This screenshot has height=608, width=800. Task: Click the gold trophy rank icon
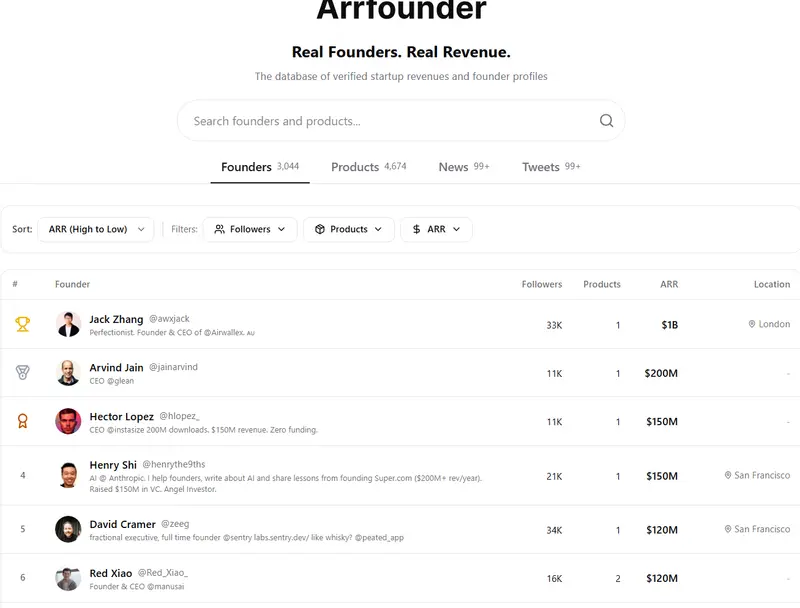pyautogui.click(x=22, y=324)
